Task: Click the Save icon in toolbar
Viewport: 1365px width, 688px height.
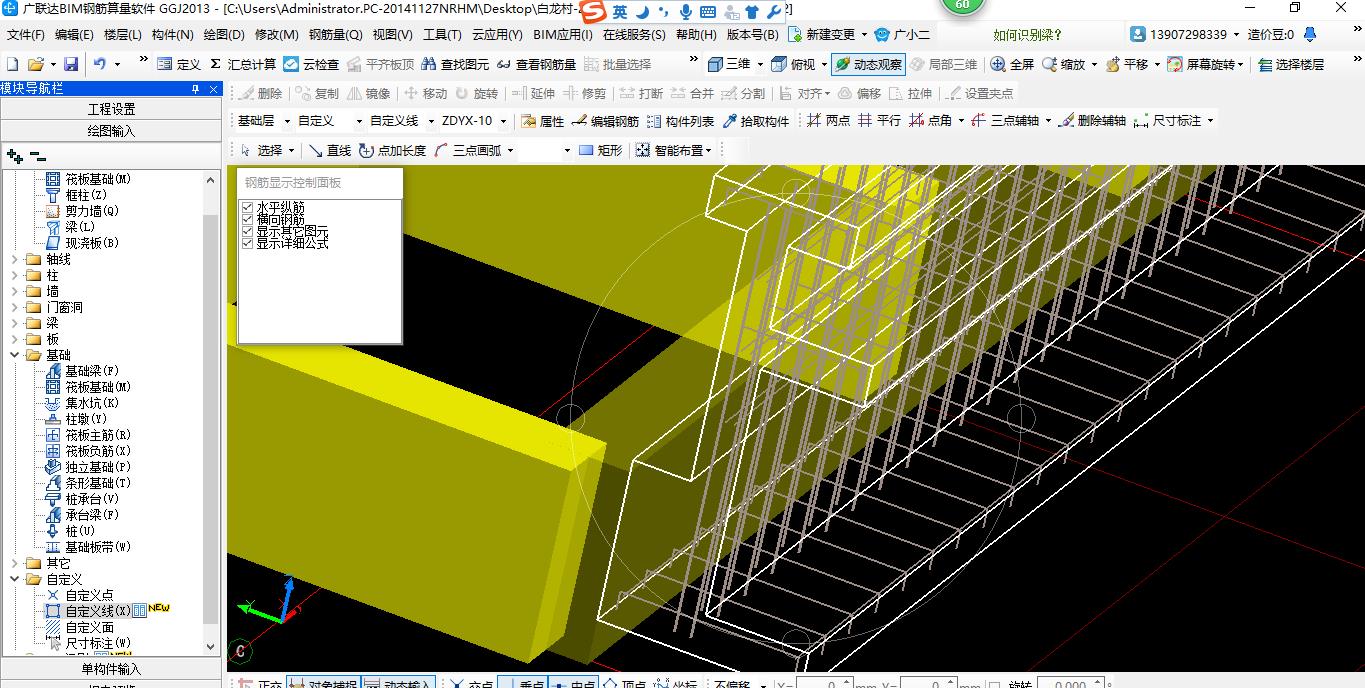Action: point(71,64)
